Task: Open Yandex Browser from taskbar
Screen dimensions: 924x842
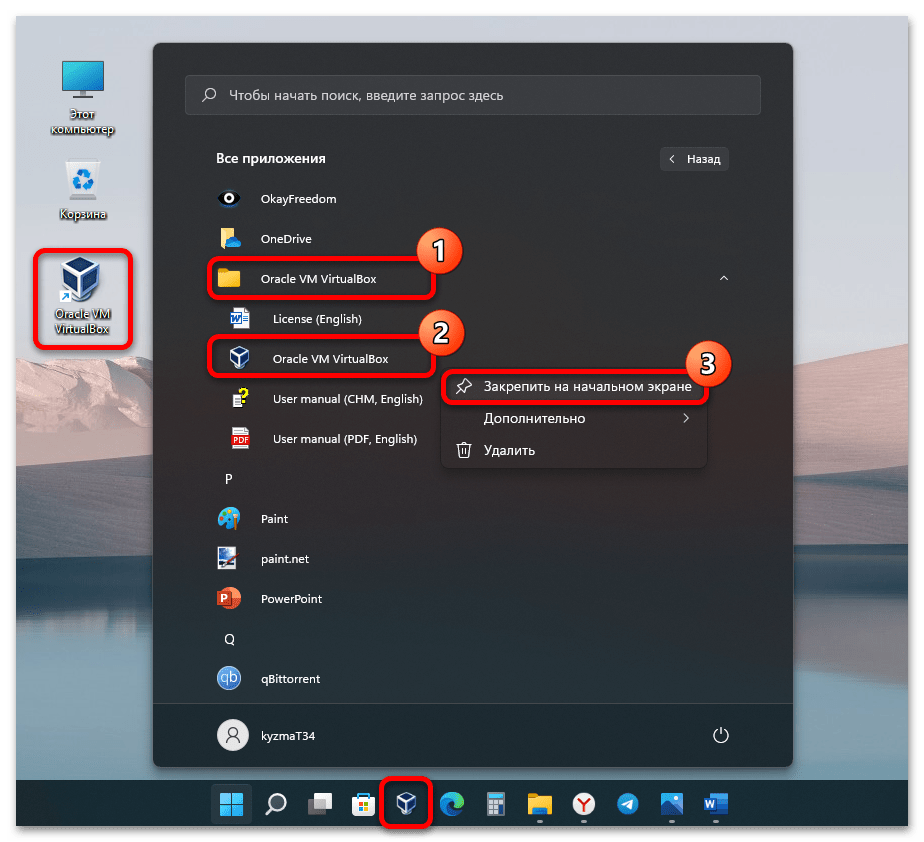Action: coord(583,804)
